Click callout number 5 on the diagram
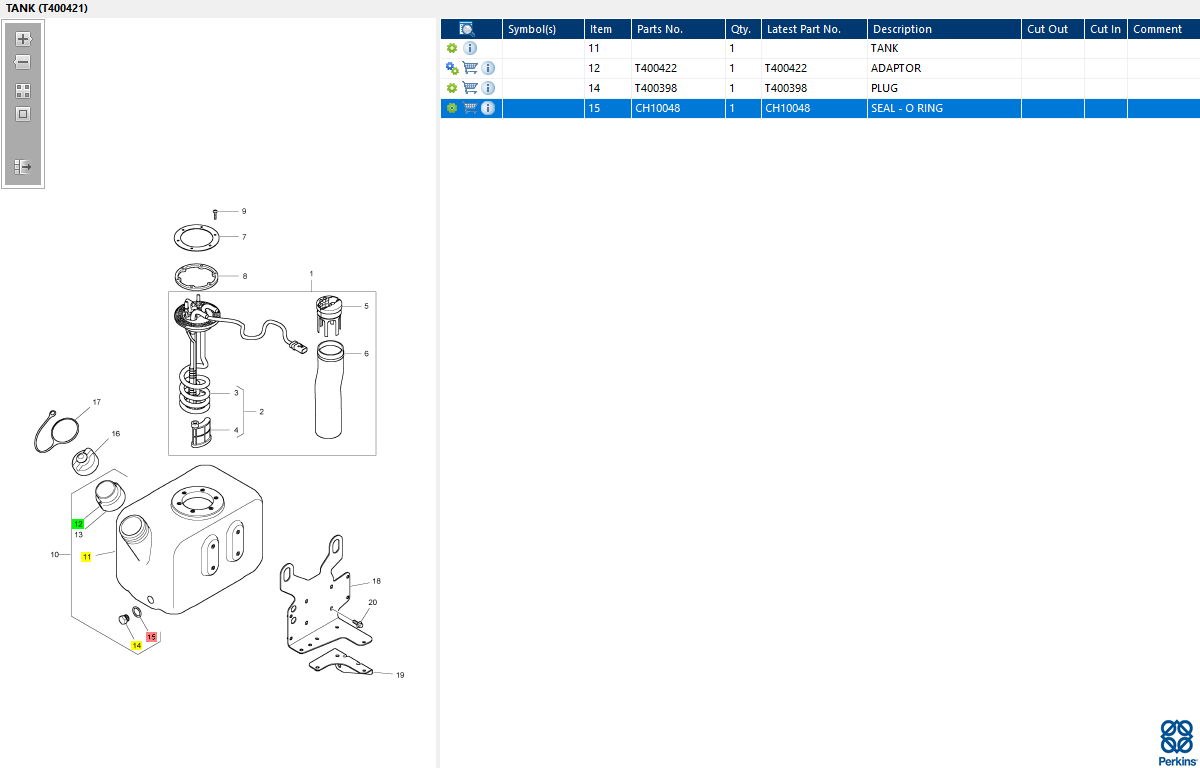This screenshot has height=768, width=1200. (x=366, y=306)
